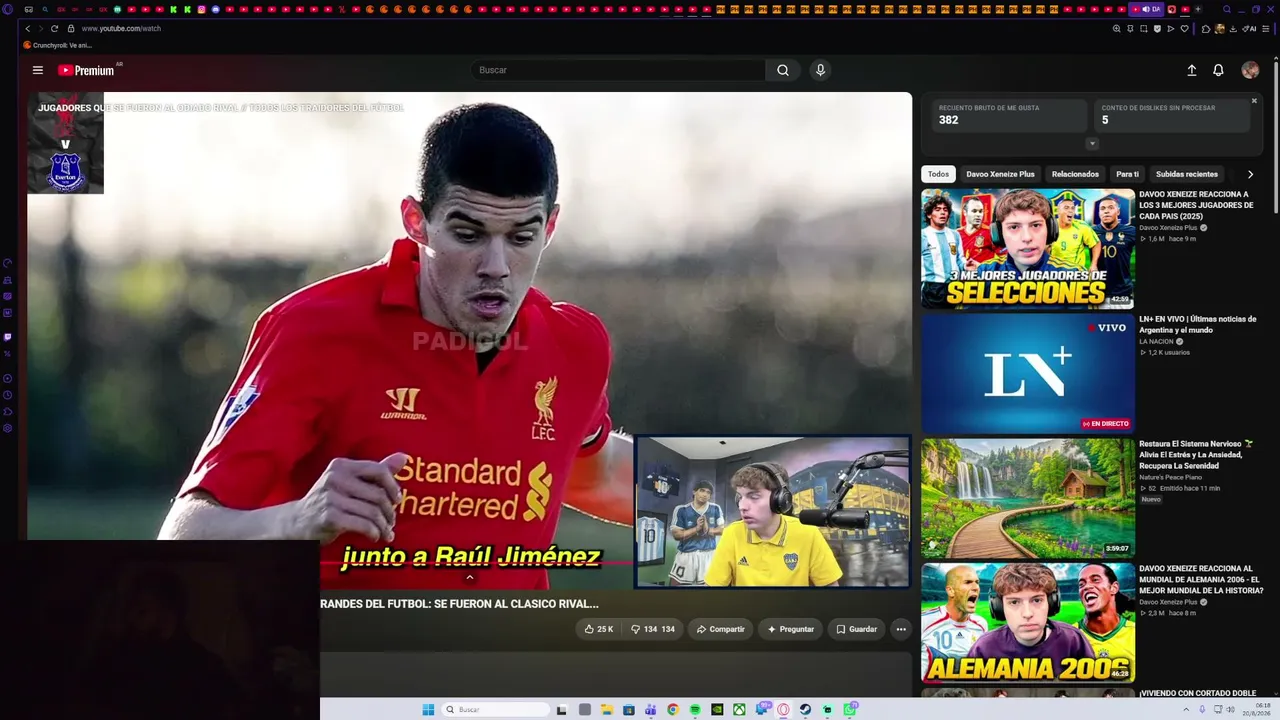Open YouTube notifications bell
Viewport: 1280px width, 720px height.
[x=1218, y=70]
